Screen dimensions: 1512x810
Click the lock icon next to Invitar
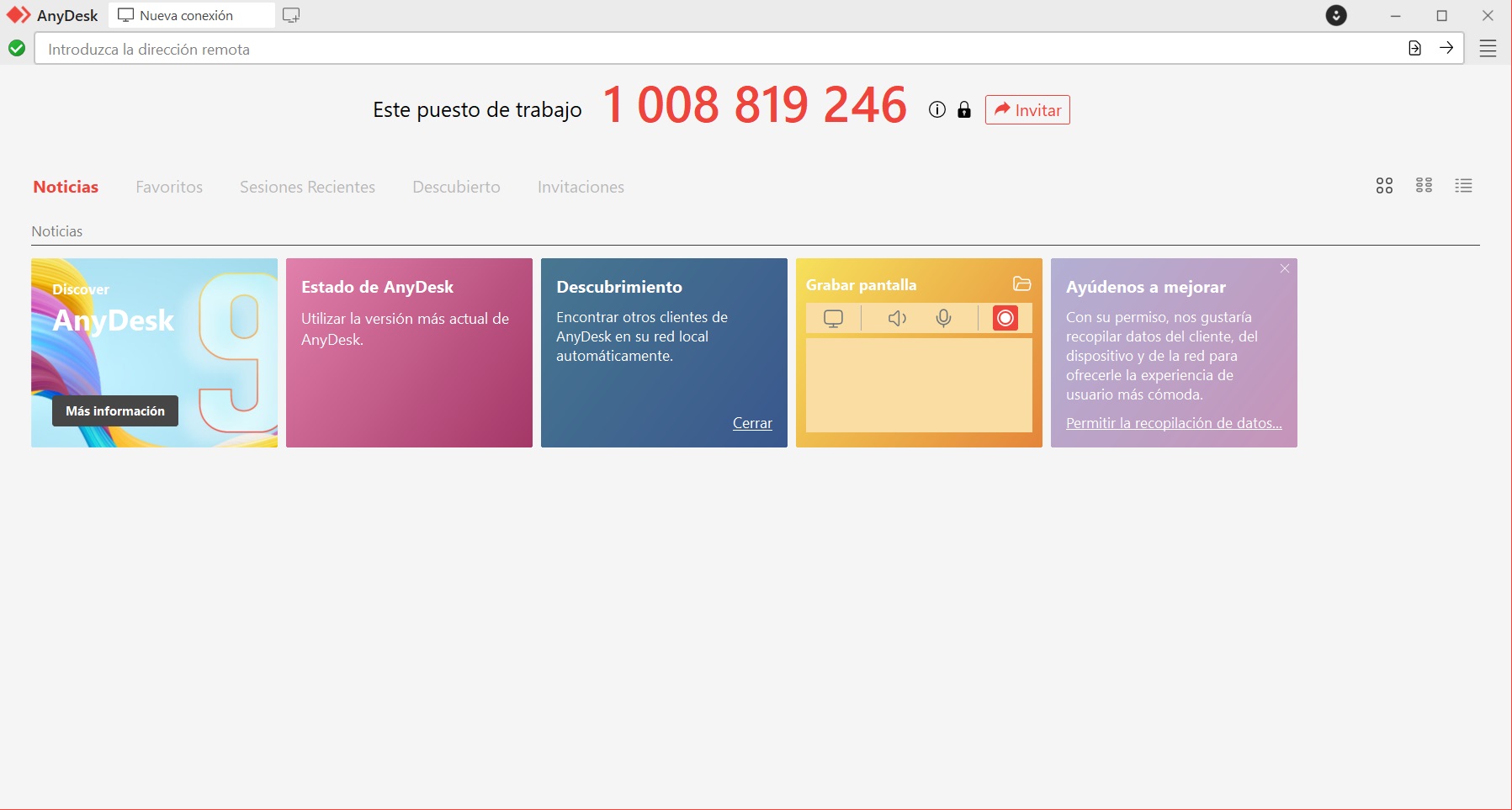click(x=964, y=110)
